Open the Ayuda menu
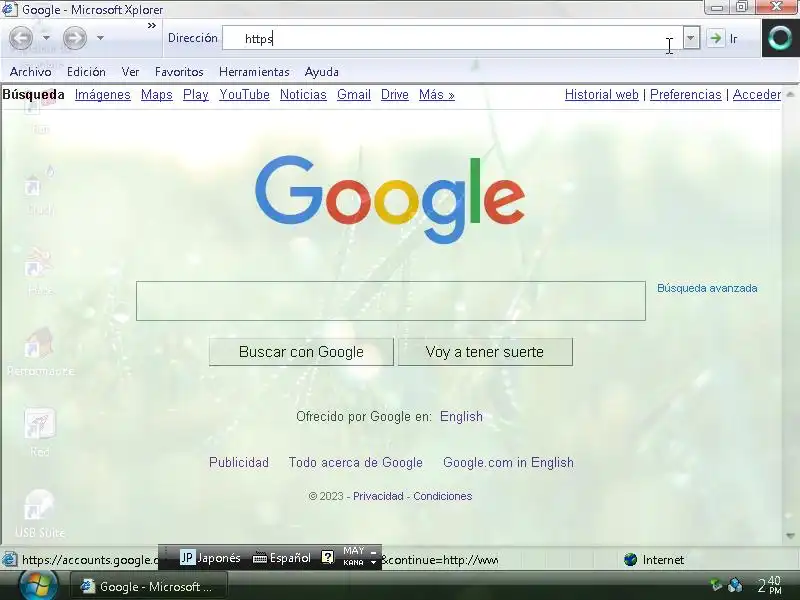This screenshot has width=800, height=600. click(321, 72)
